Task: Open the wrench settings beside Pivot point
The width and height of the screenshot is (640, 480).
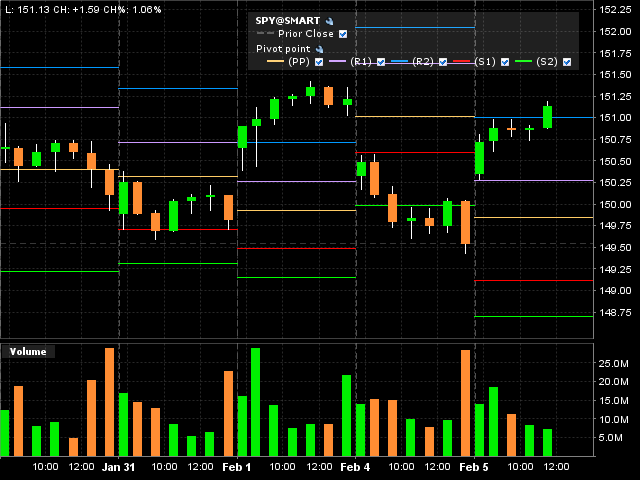Action: click(x=320, y=49)
